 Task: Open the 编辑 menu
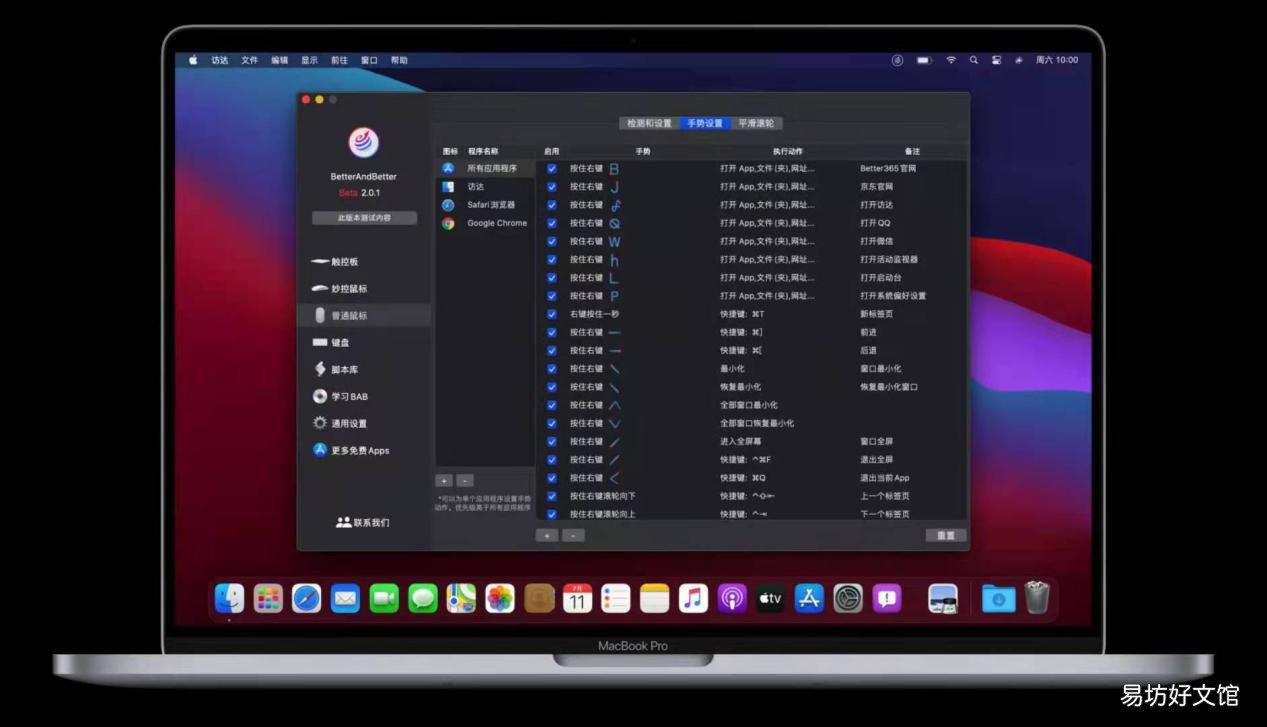[x=279, y=60]
